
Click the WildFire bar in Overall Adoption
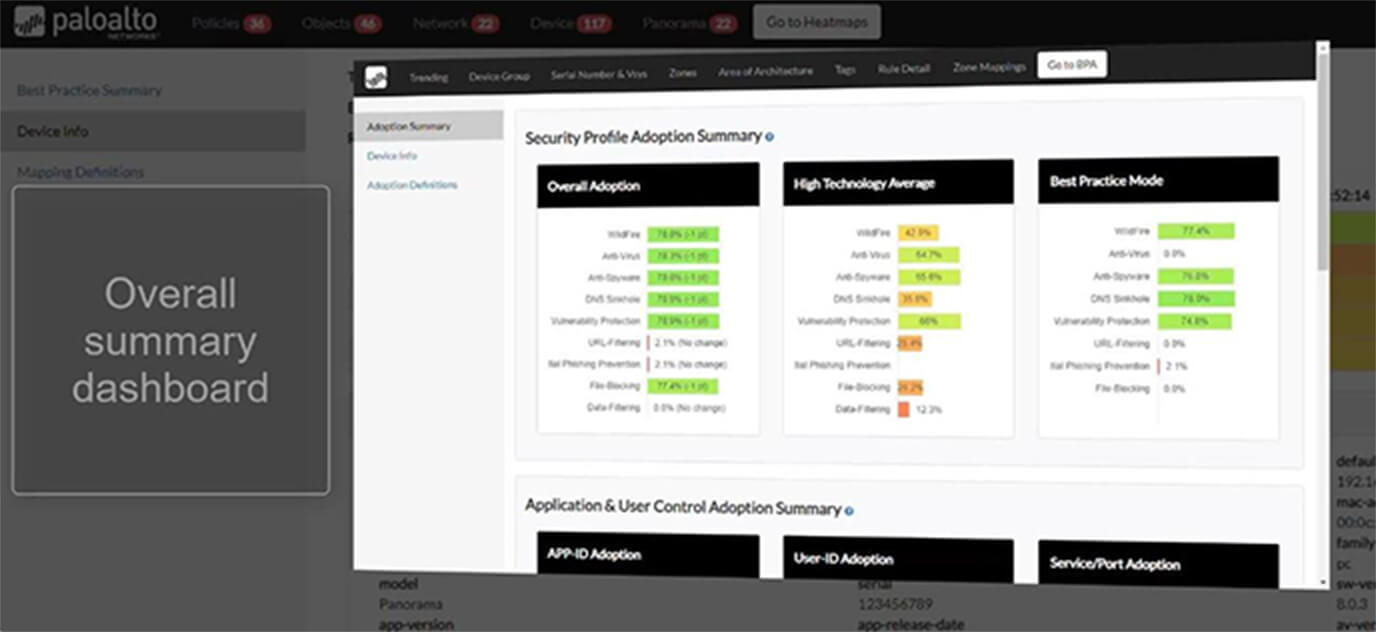pos(682,234)
